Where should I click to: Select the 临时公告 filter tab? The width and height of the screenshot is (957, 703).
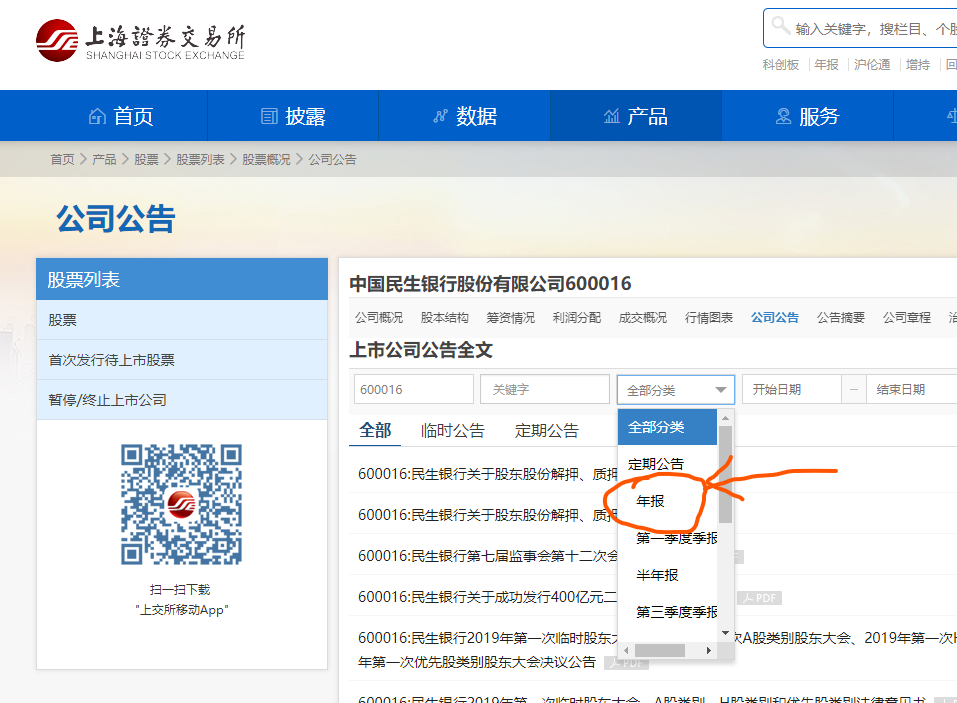[452, 430]
